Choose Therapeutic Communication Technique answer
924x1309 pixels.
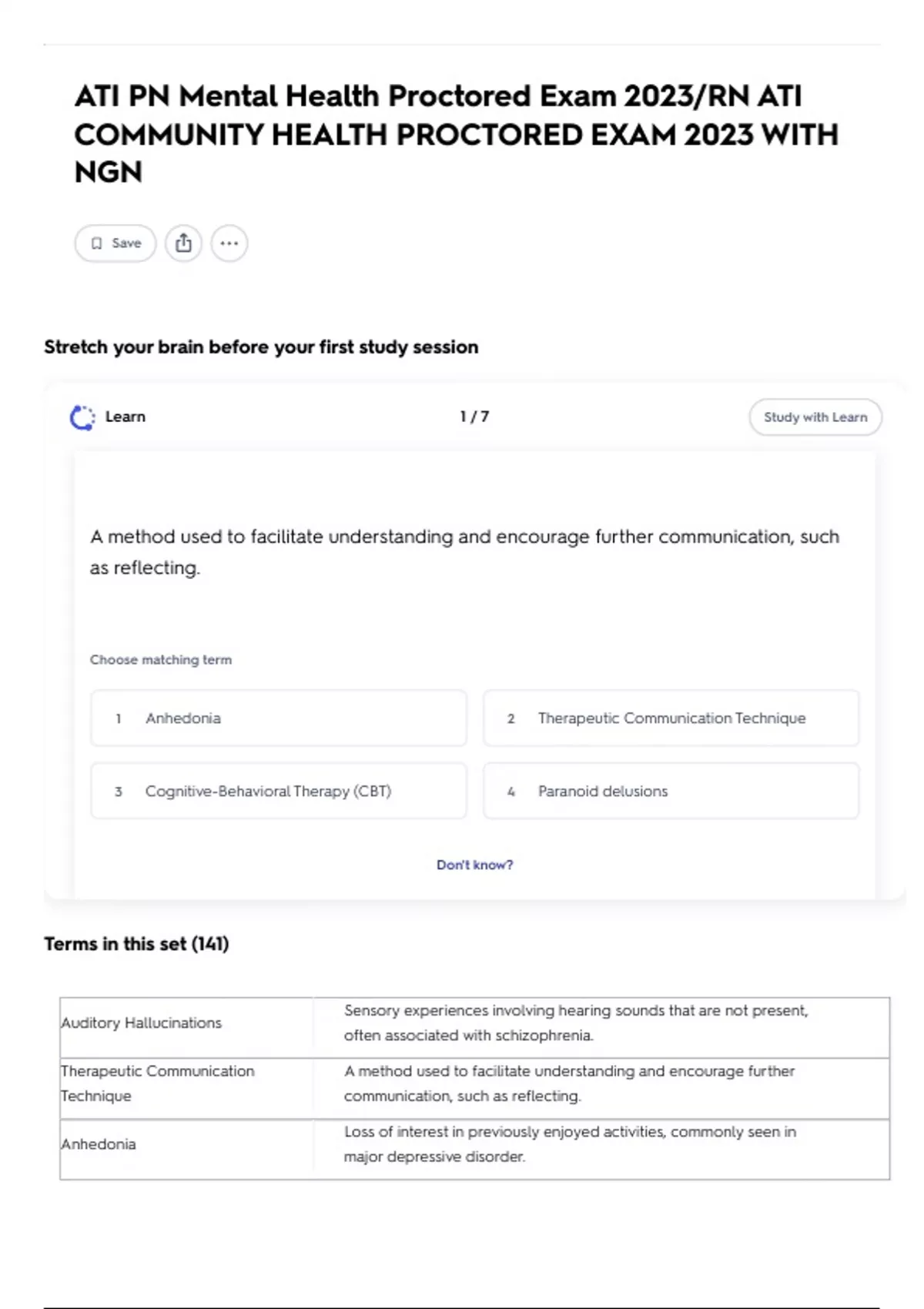click(671, 718)
